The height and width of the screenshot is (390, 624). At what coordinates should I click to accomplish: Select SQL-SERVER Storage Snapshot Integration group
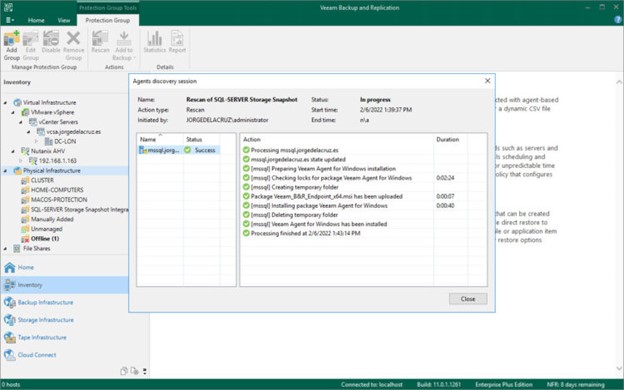80,209
